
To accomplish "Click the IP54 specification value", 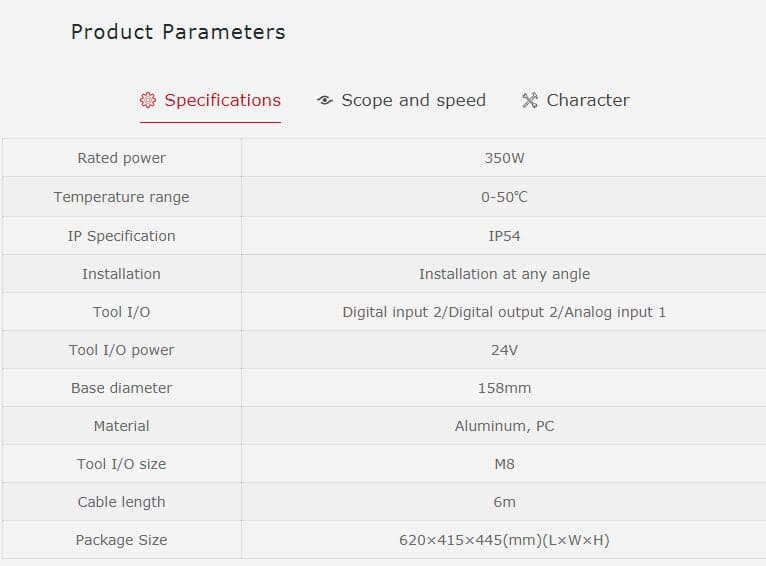I will [504, 236].
